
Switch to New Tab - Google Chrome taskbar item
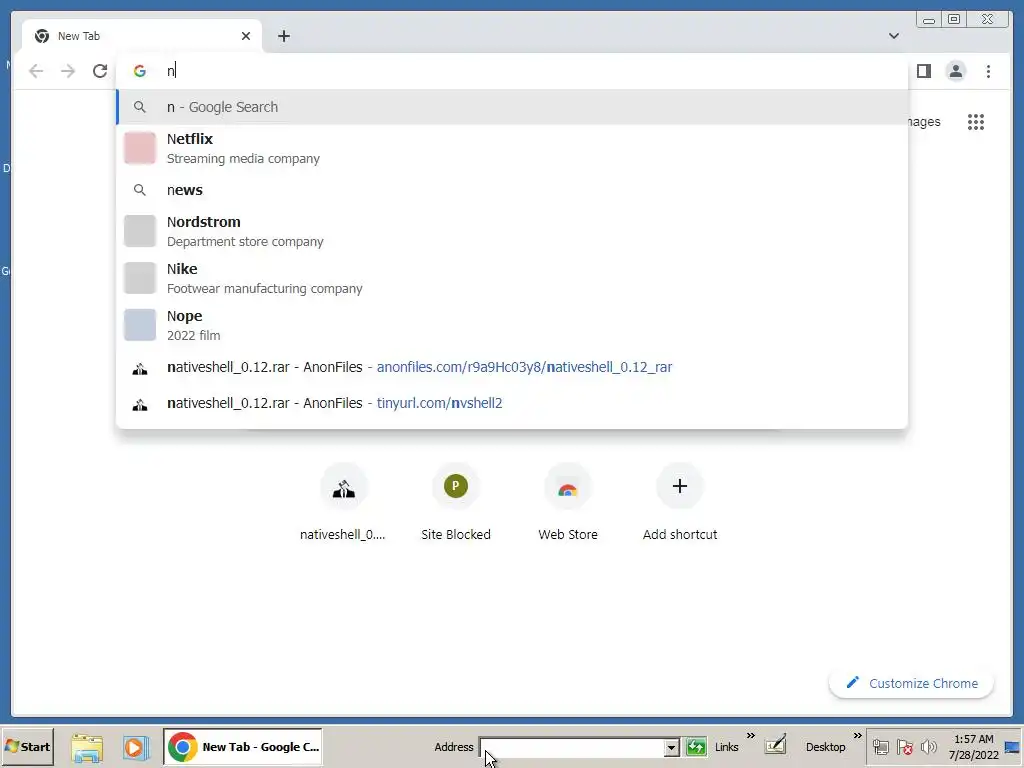pyautogui.click(x=243, y=746)
